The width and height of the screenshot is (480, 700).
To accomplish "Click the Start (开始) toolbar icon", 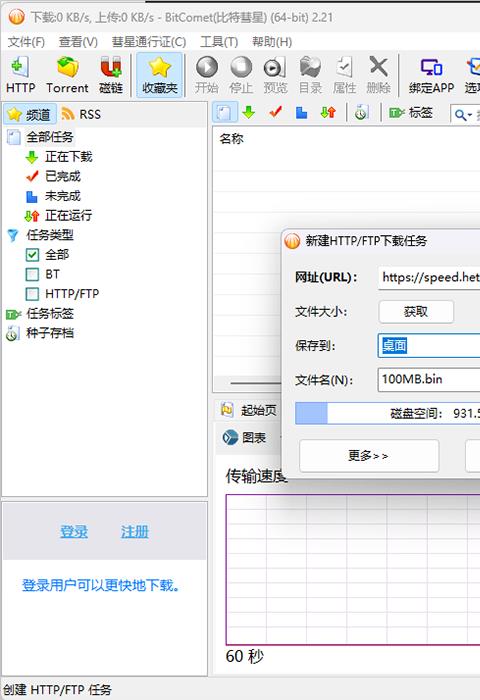I will pyautogui.click(x=207, y=75).
